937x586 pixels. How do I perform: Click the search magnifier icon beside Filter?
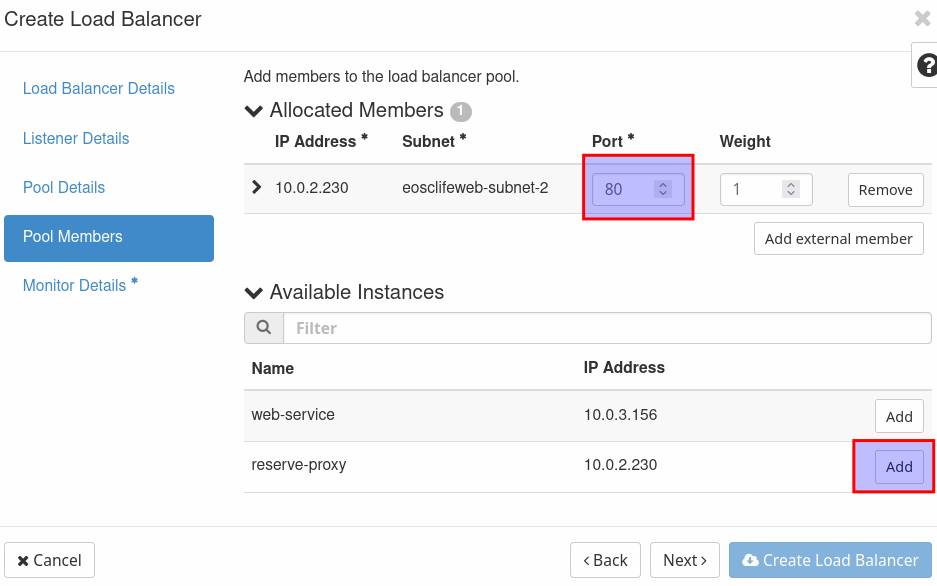(x=264, y=328)
